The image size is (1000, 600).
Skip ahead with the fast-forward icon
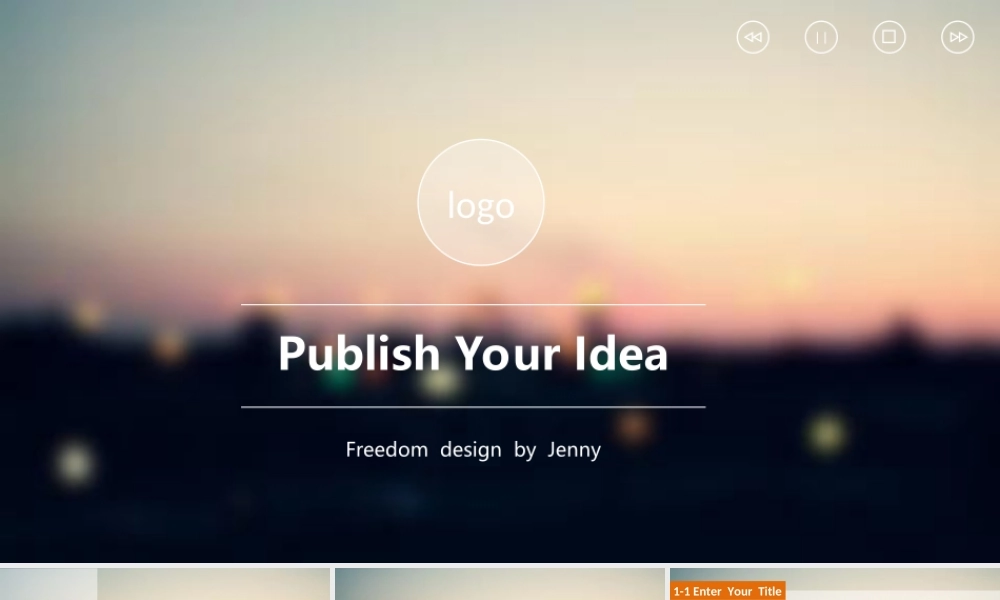point(957,37)
